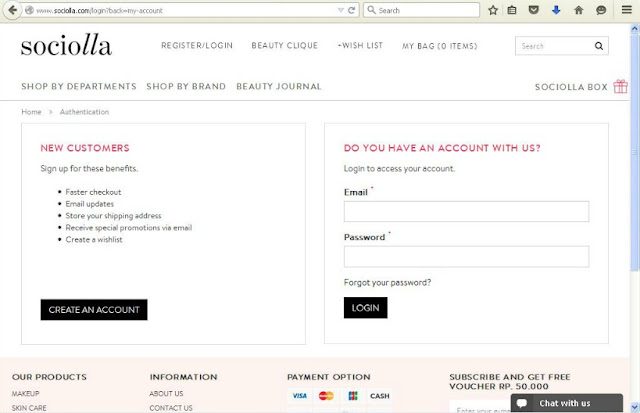Open Skin Care footer link
Screen dimensions: 640x413
[x=29, y=408]
